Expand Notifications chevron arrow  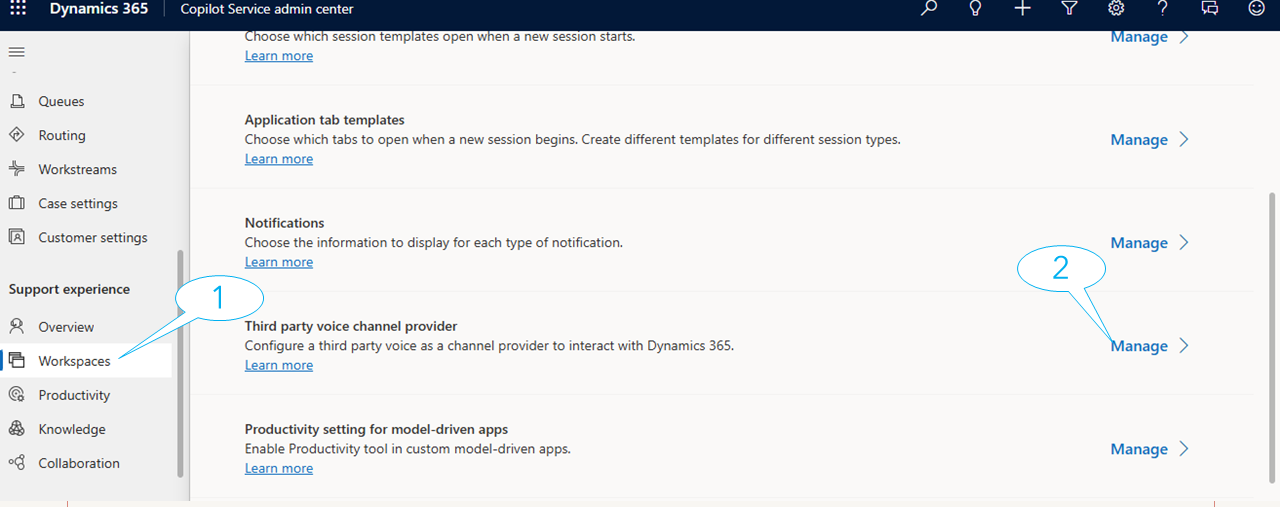click(1184, 243)
